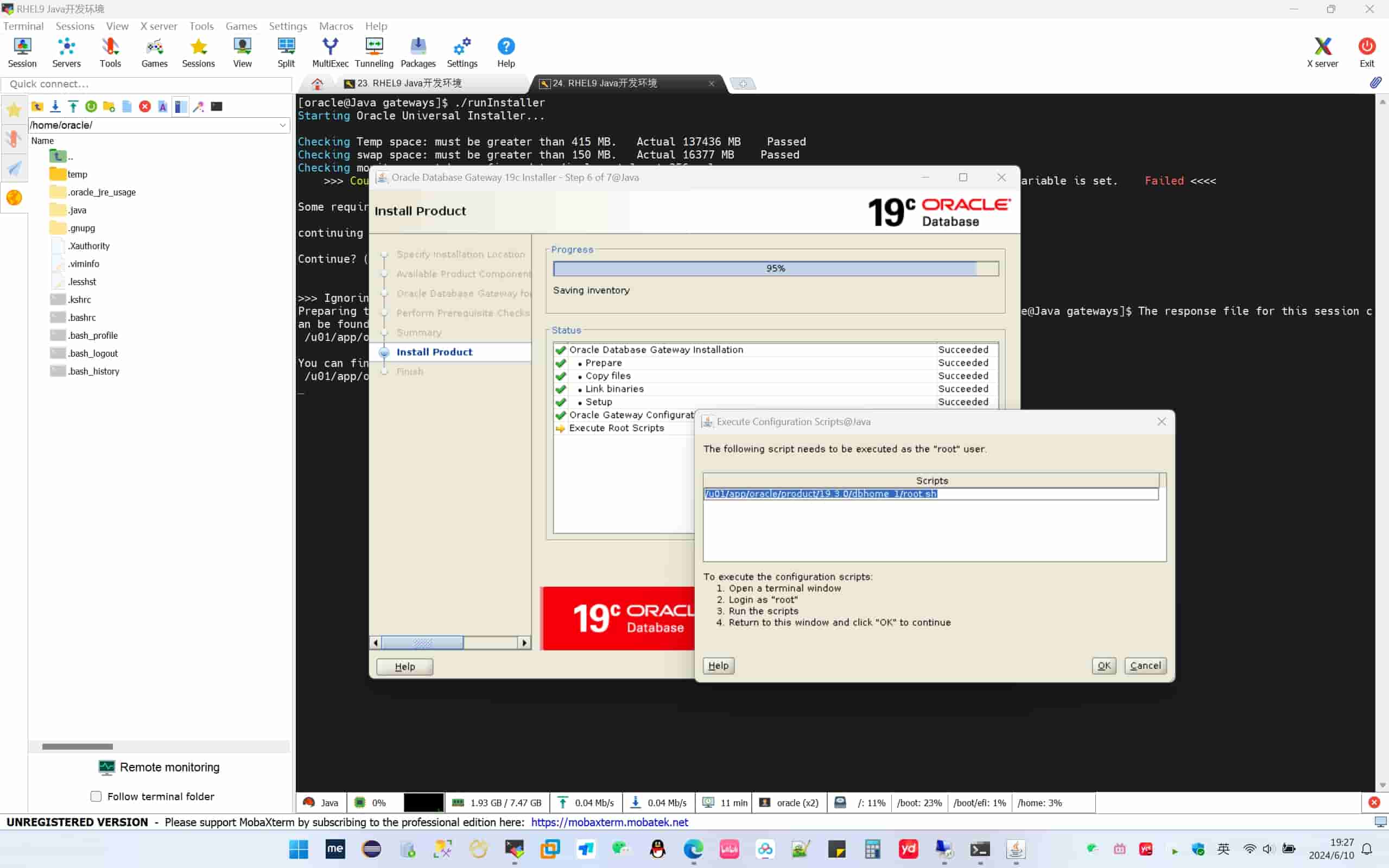Add a new terminal tab

click(743, 84)
